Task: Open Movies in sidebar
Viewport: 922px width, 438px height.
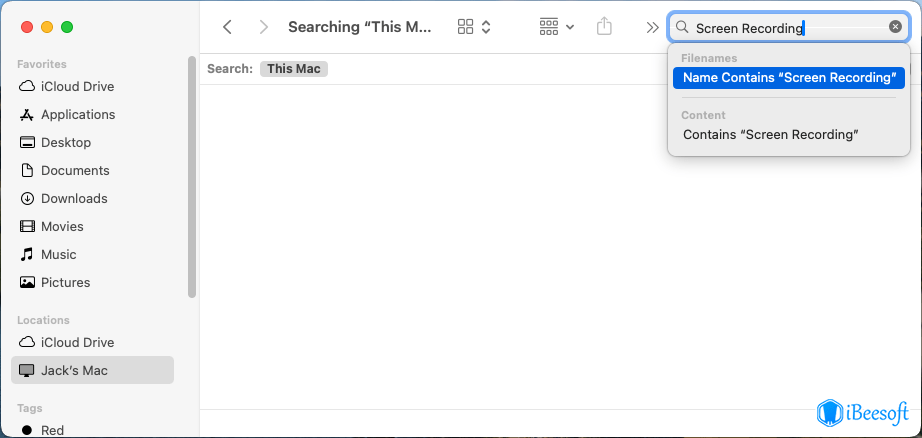Action: tap(62, 226)
